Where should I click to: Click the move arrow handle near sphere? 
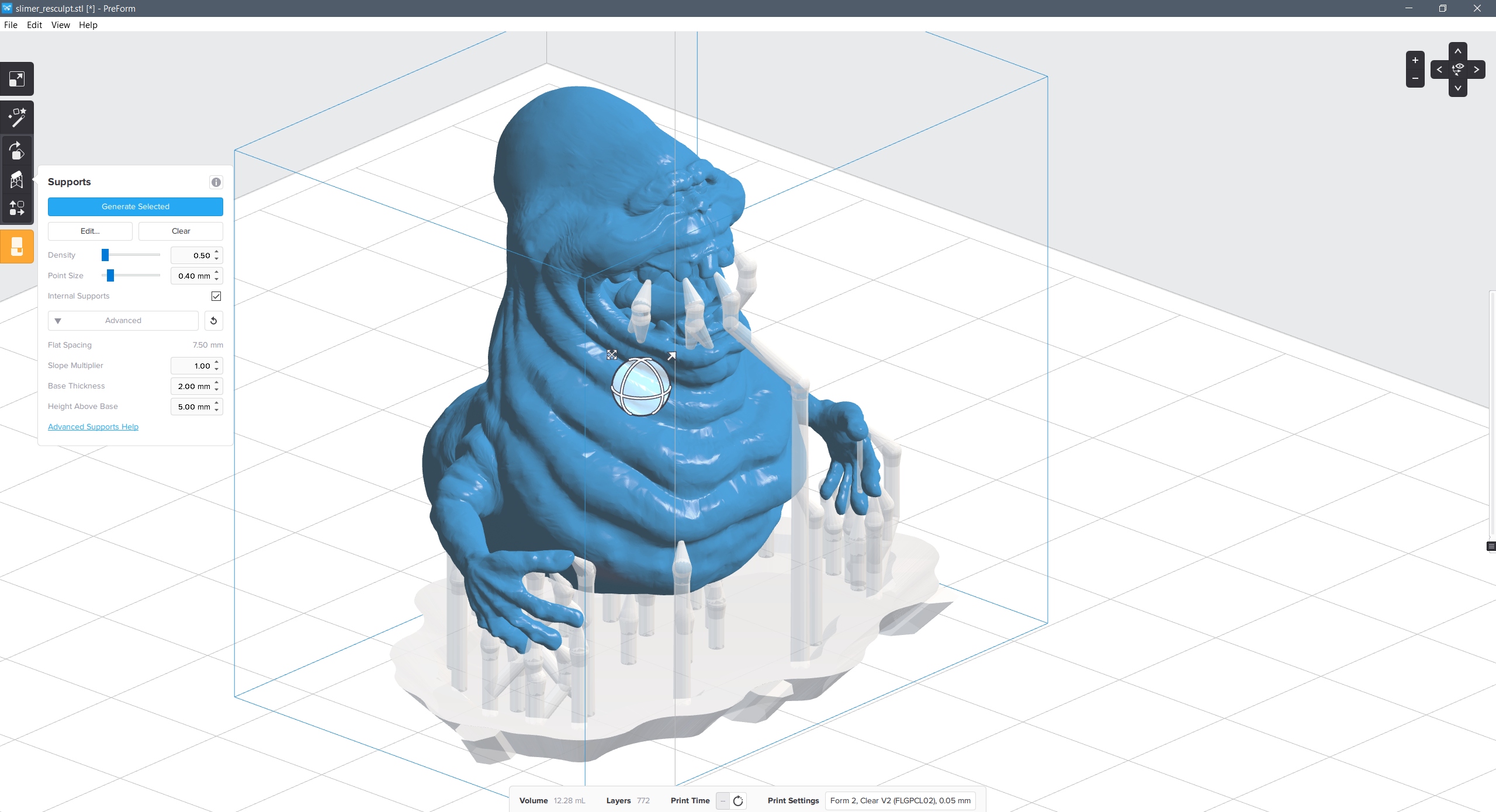pos(671,356)
